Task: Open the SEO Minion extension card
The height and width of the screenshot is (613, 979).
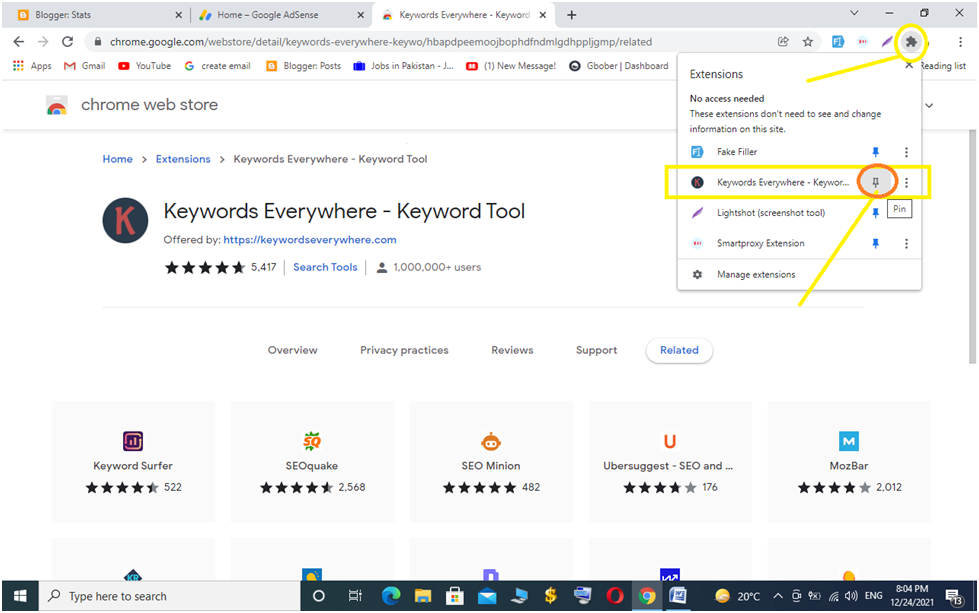Action: (491, 462)
